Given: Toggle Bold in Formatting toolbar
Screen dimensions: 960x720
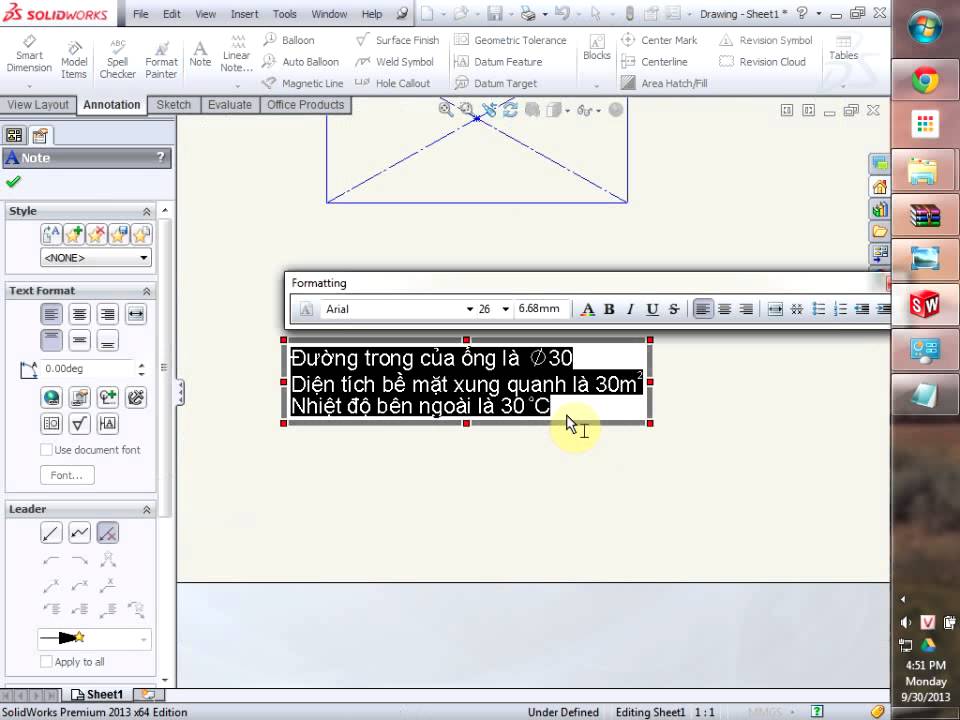Looking at the screenshot, I should [x=609, y=310].
